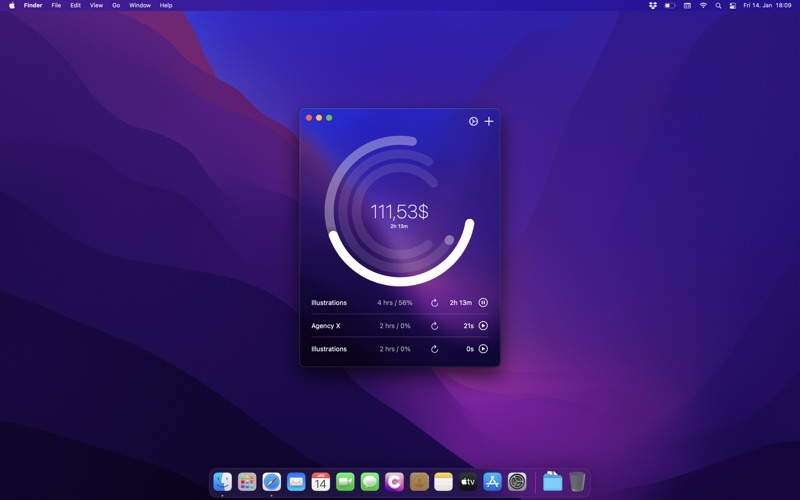Open Notes from the Dock

(x=443, y=481)
